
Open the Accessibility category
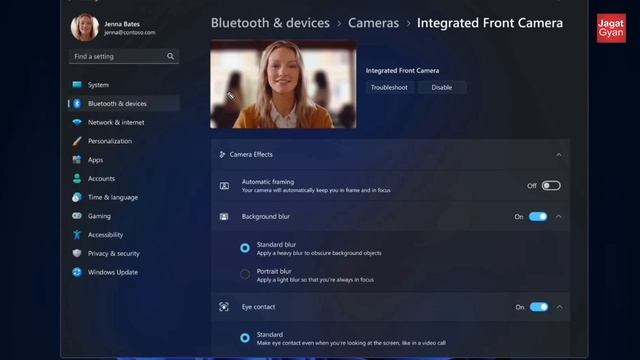click(124, 234)
